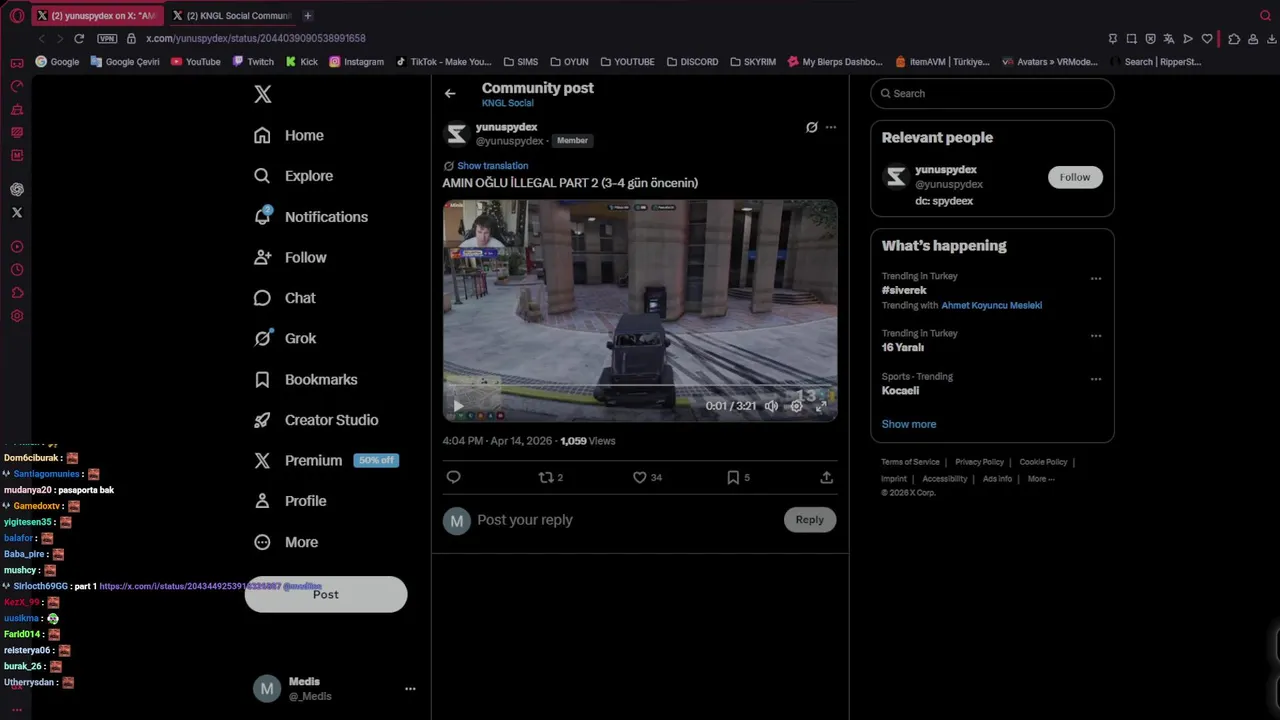
Task: Open the video settings gear
Action: [796, 406]
